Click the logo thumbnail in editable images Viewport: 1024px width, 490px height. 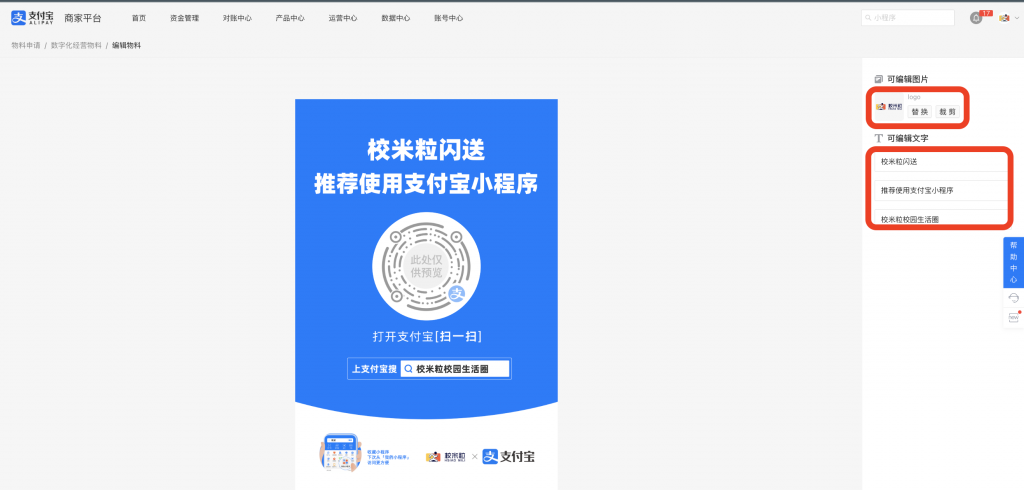point(889,106)
